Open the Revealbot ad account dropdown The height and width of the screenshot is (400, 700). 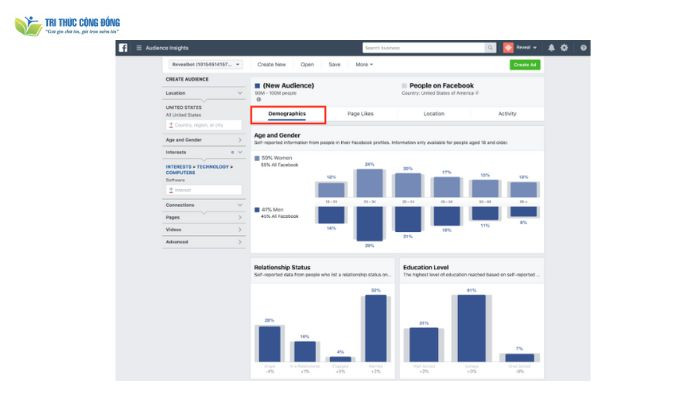tap(206, 64)
